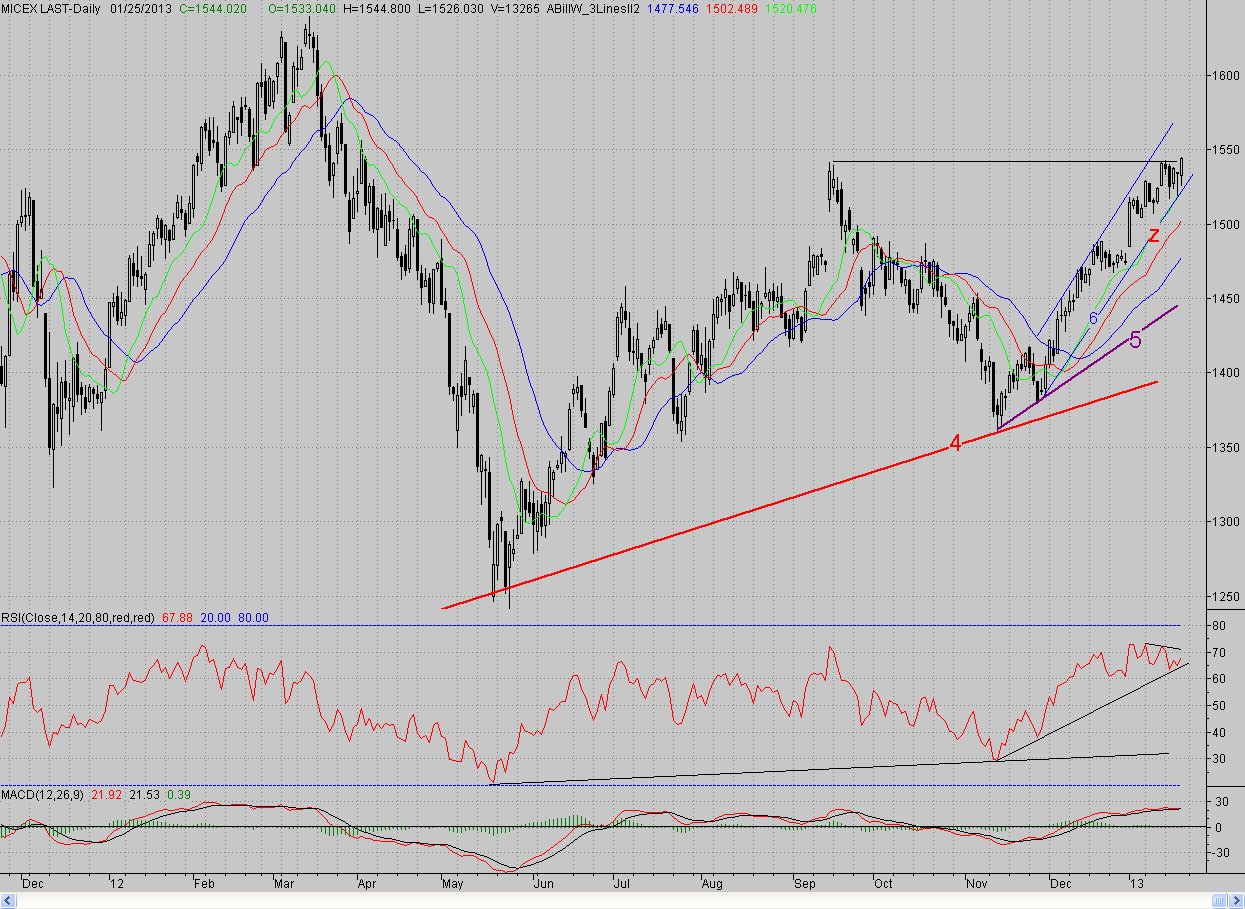
Task: Click the MACD(12,26,9) indicator label
Action: 43,795
